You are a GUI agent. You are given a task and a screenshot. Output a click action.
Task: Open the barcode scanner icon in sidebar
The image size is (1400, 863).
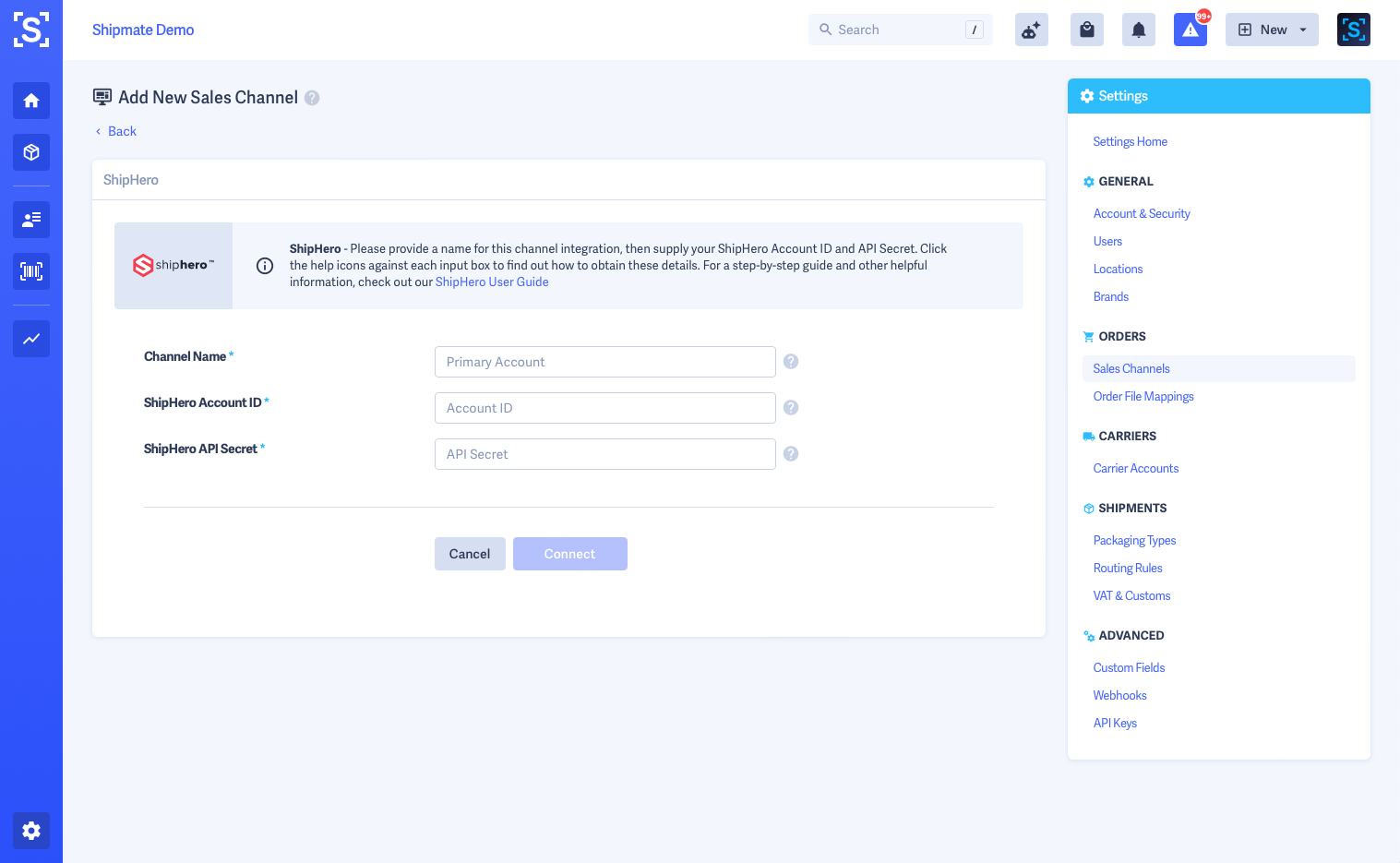[31, 271]
